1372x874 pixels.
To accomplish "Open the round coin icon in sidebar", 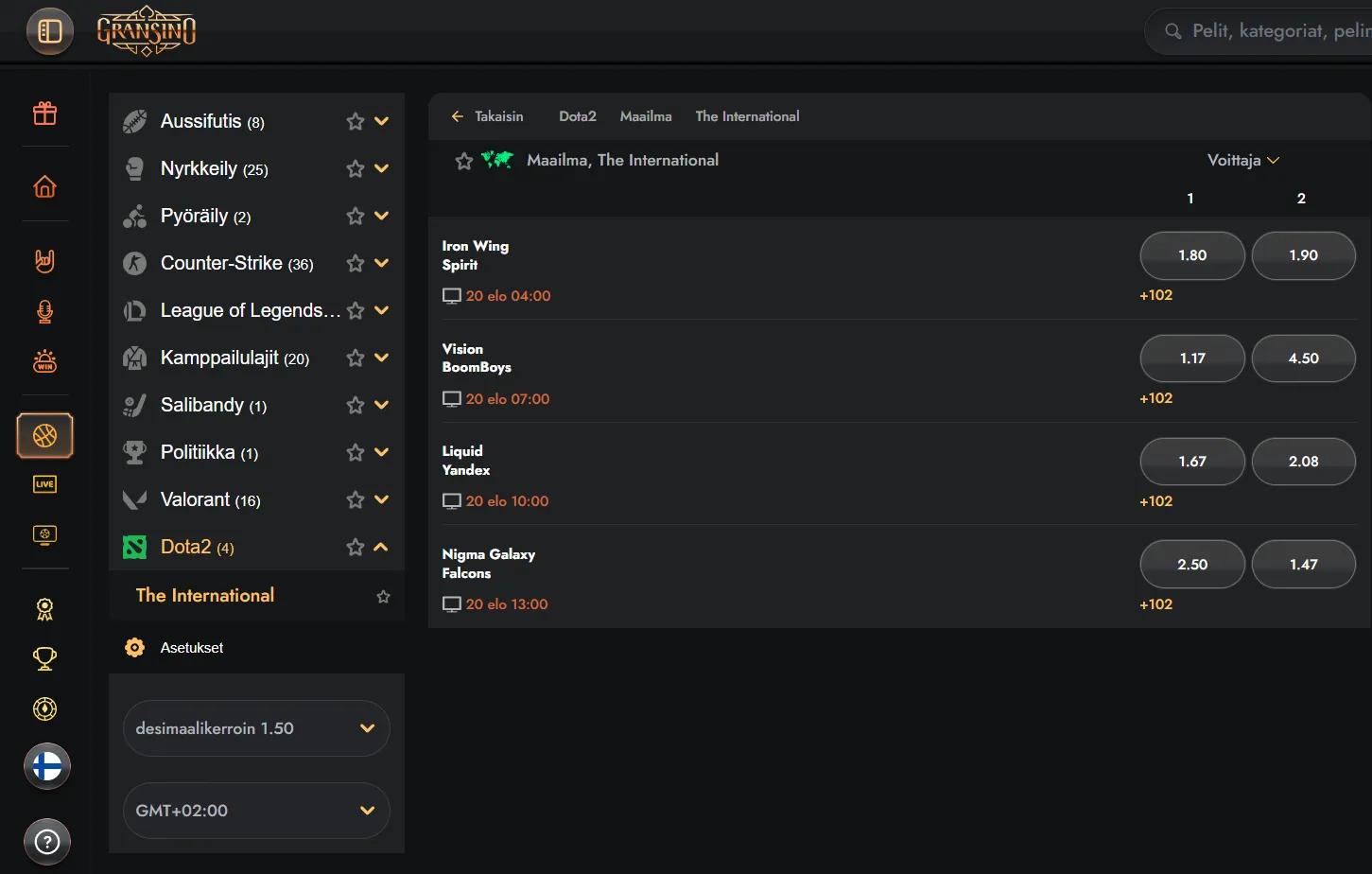I will pyautogui.click(x=45, y=708).
